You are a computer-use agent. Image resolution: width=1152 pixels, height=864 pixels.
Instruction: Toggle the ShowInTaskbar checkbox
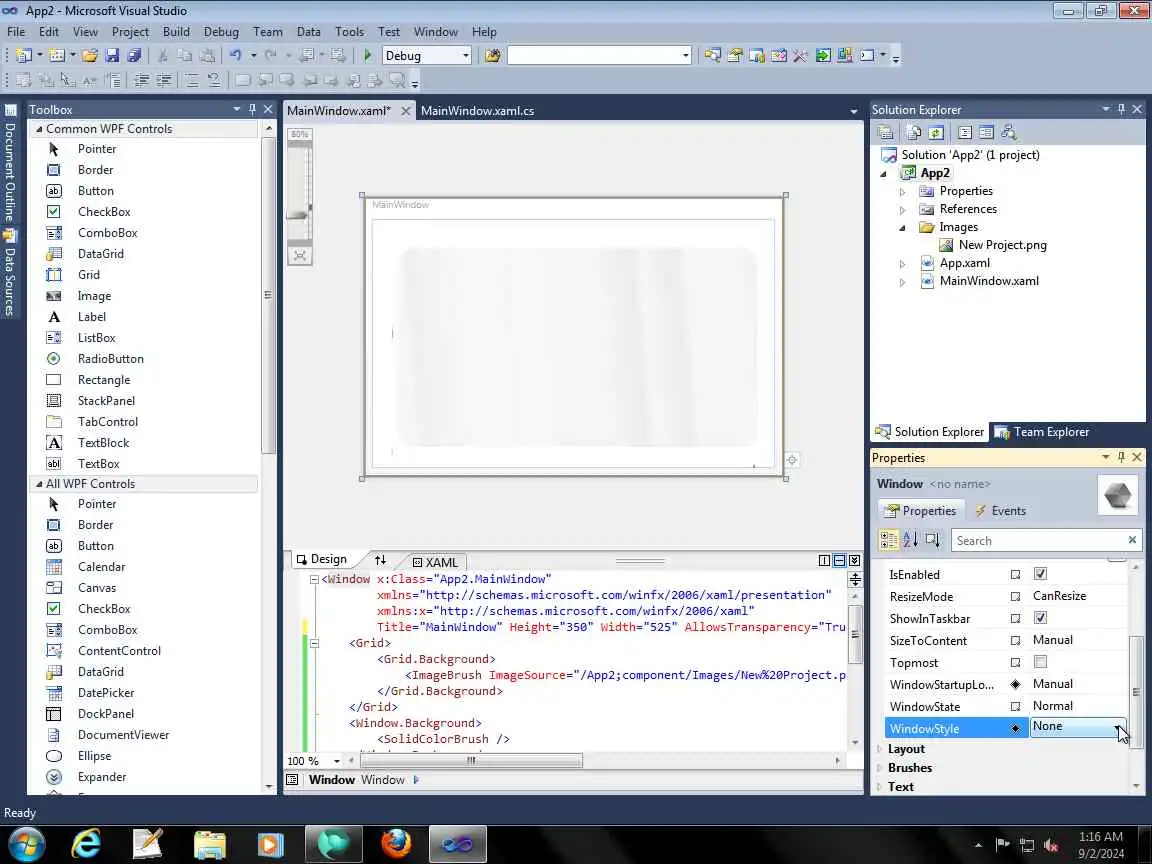coord(1040,618)
